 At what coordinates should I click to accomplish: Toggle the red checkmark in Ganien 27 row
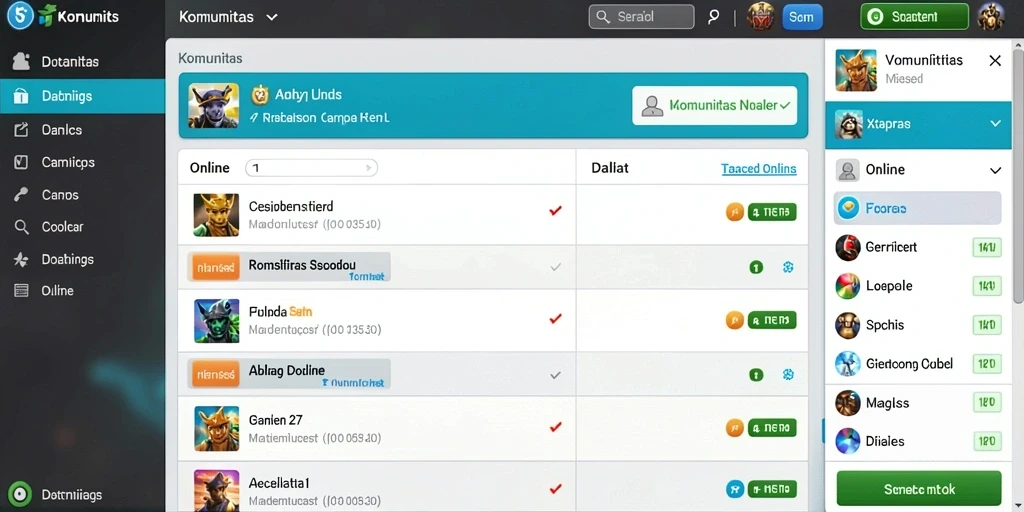[x=556, y=426]
